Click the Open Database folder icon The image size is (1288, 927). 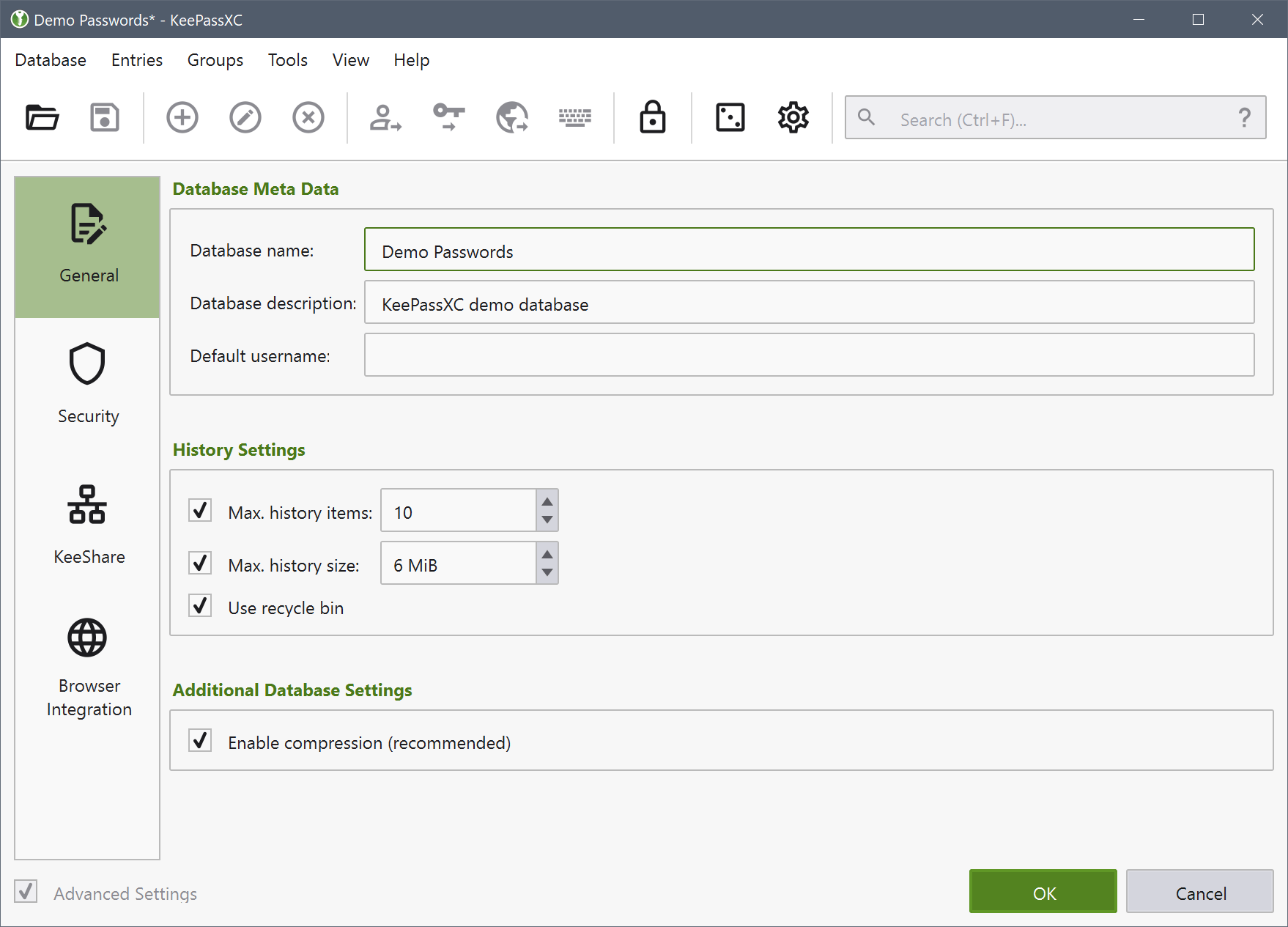pos(42,117)
